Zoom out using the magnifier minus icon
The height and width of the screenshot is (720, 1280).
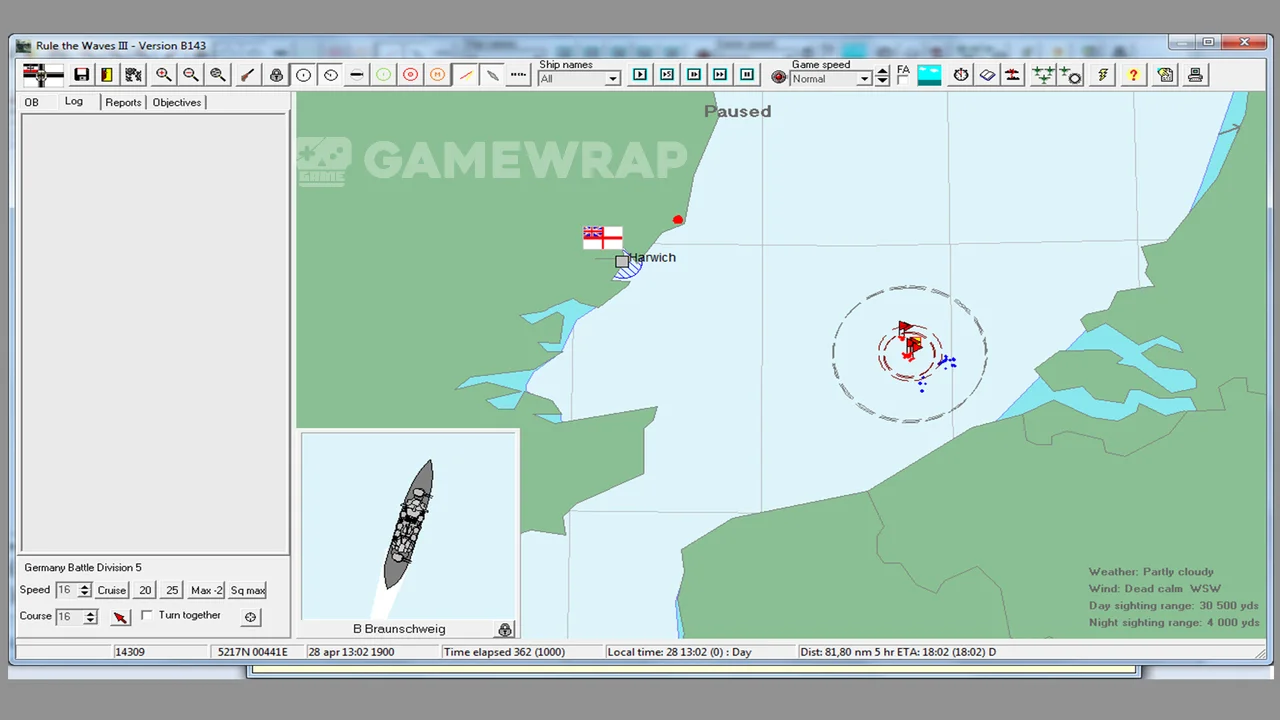190,75
